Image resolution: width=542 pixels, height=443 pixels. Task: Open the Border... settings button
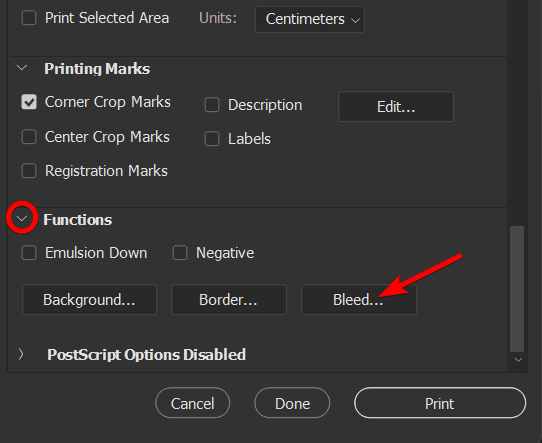229,300
